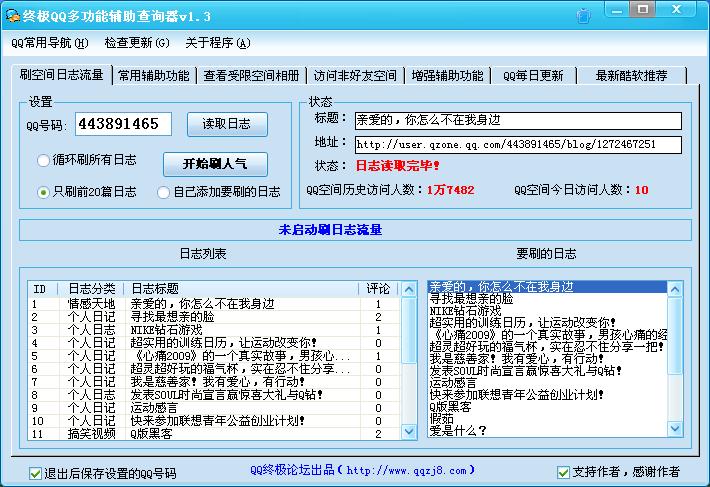The width and height of the screenshot is (710, 487).
Task: Select row 6 超灵超好玩的福气杯 in 日志列表
Action: coord(214,369)
